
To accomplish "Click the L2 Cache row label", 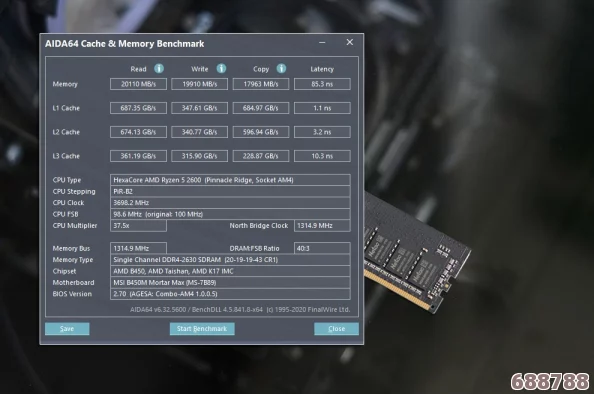I will pyautogui.click(x=66, y=132).
